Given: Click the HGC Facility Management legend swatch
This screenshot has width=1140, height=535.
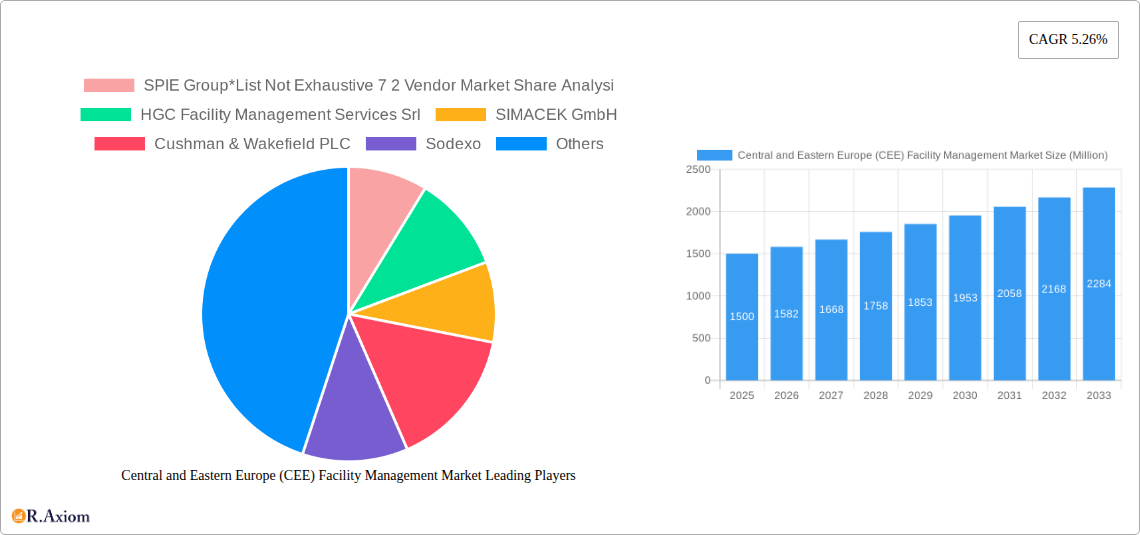Looking at the screenshot, I should tap(105, 114).
